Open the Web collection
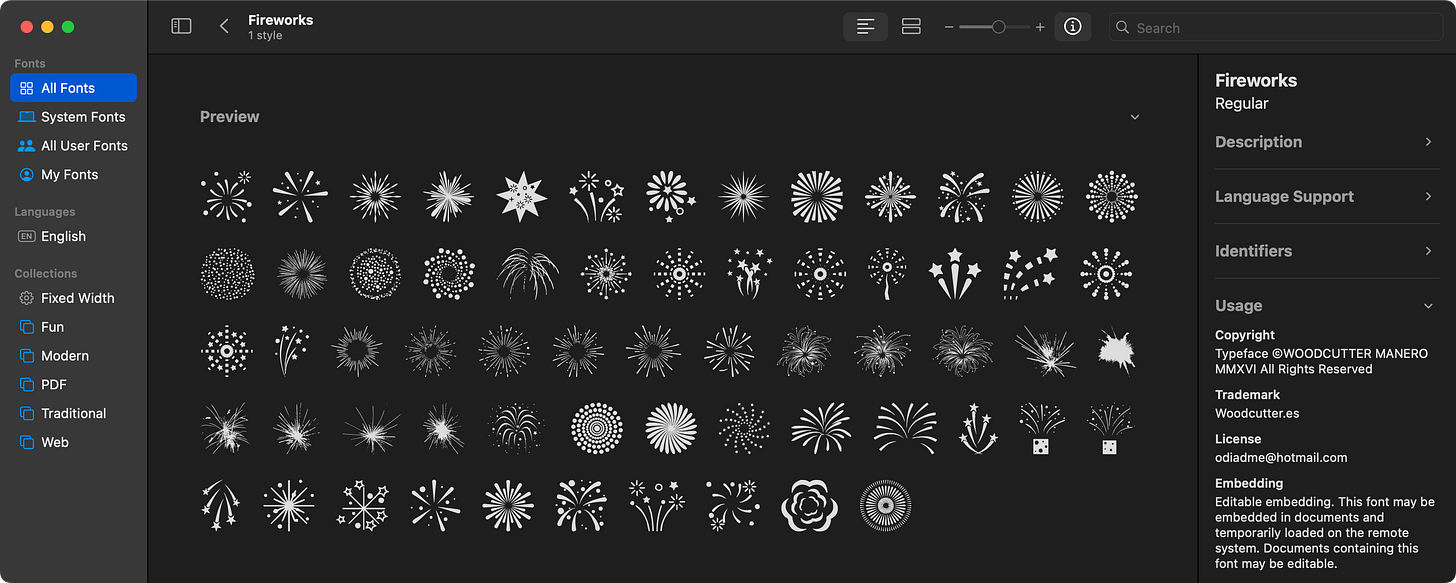This screenshot has width=1456, height=583. coord(73,442)
